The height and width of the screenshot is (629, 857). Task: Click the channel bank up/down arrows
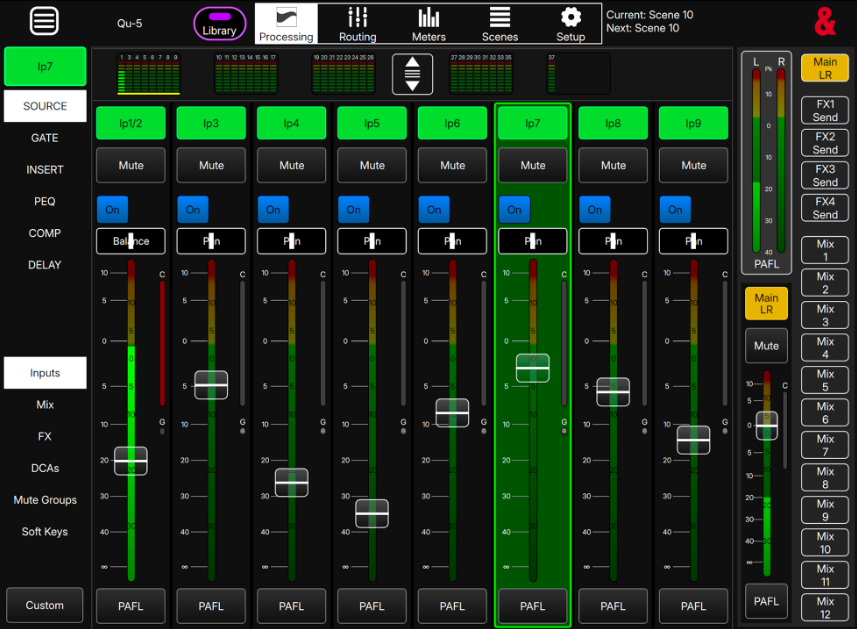tap(413, 74)
